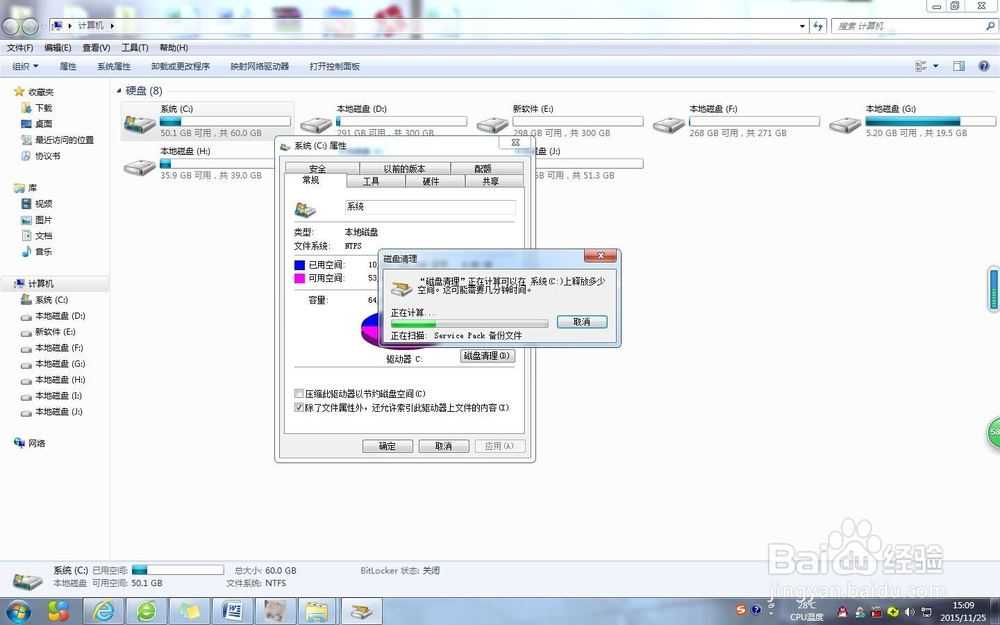Collapse the 硬盘 (8) group
This screenshot has width=1000, height=625.
[119, 91]
